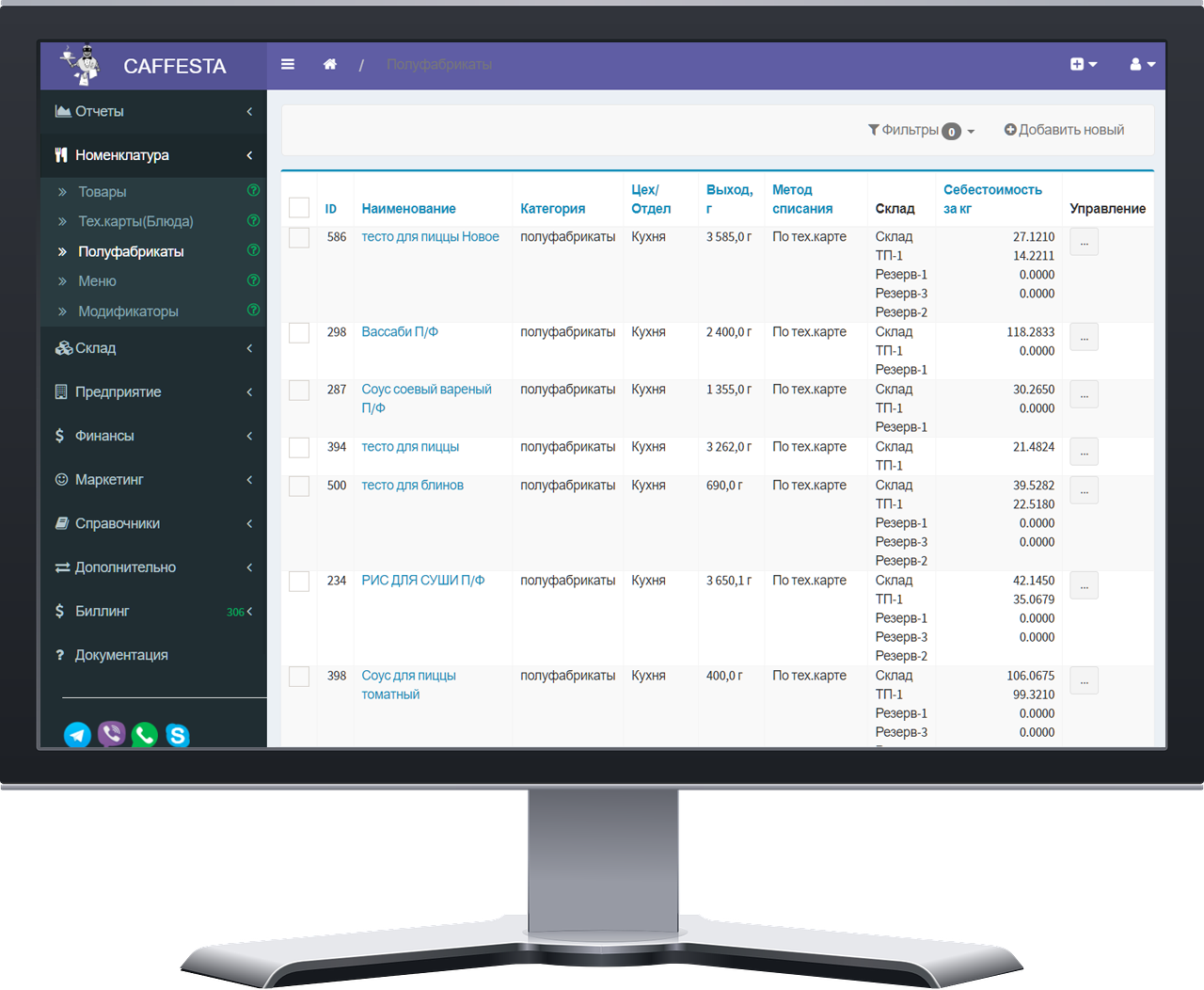The width and height of the screenshot is (1204, 990).
Task: Check the row 586 тесто для пиццы Новое
Action: [299, 237]
